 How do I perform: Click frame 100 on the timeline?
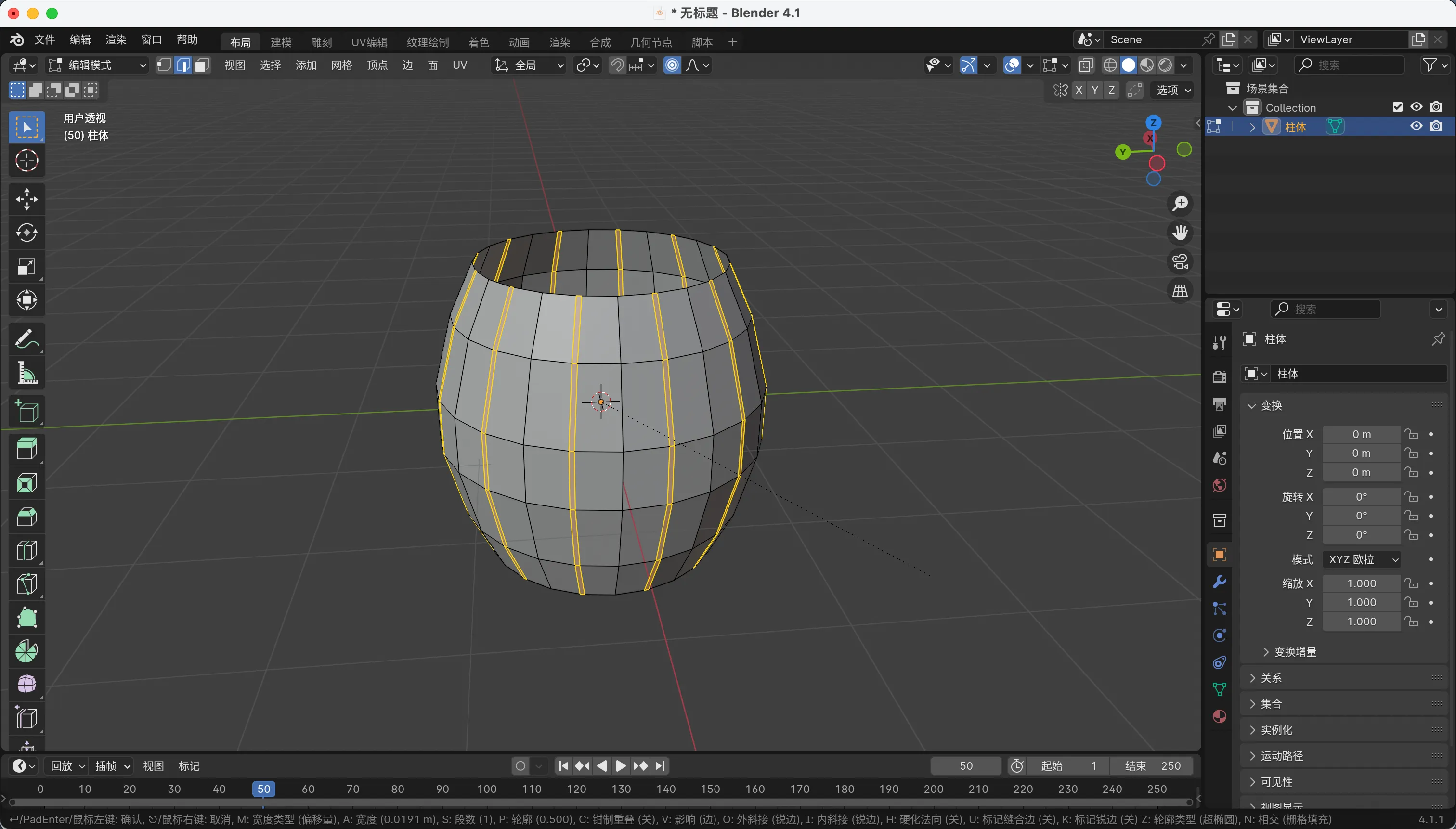pyautogui.click(x=487, y=789)
